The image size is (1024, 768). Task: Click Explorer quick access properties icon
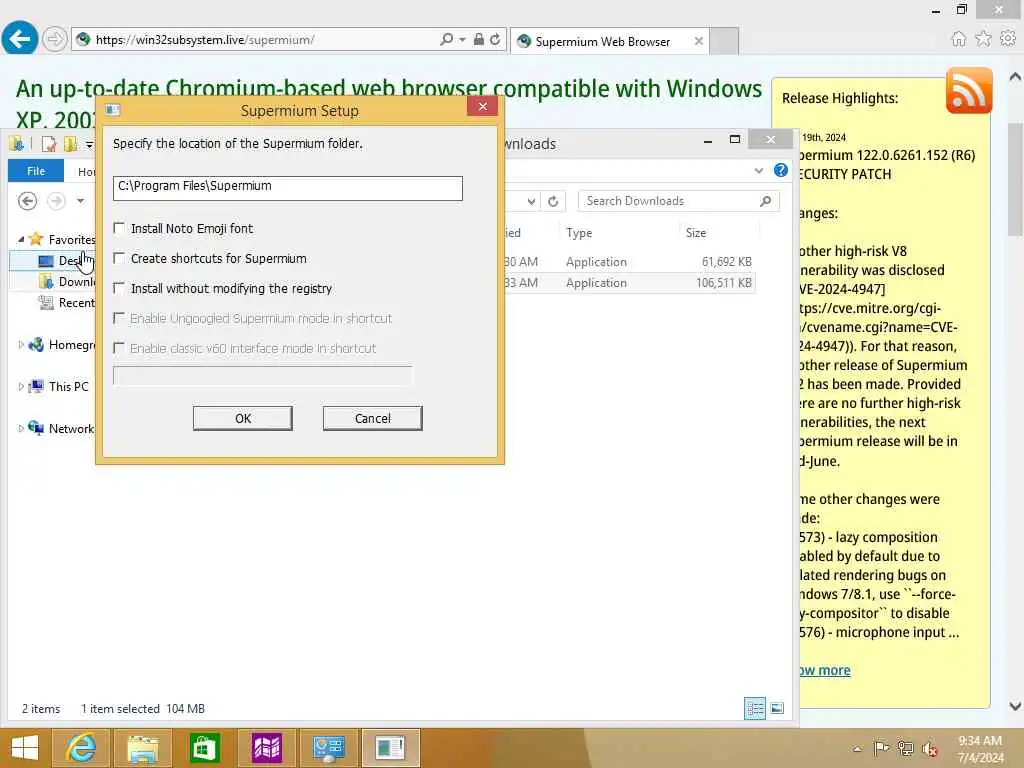49,143
